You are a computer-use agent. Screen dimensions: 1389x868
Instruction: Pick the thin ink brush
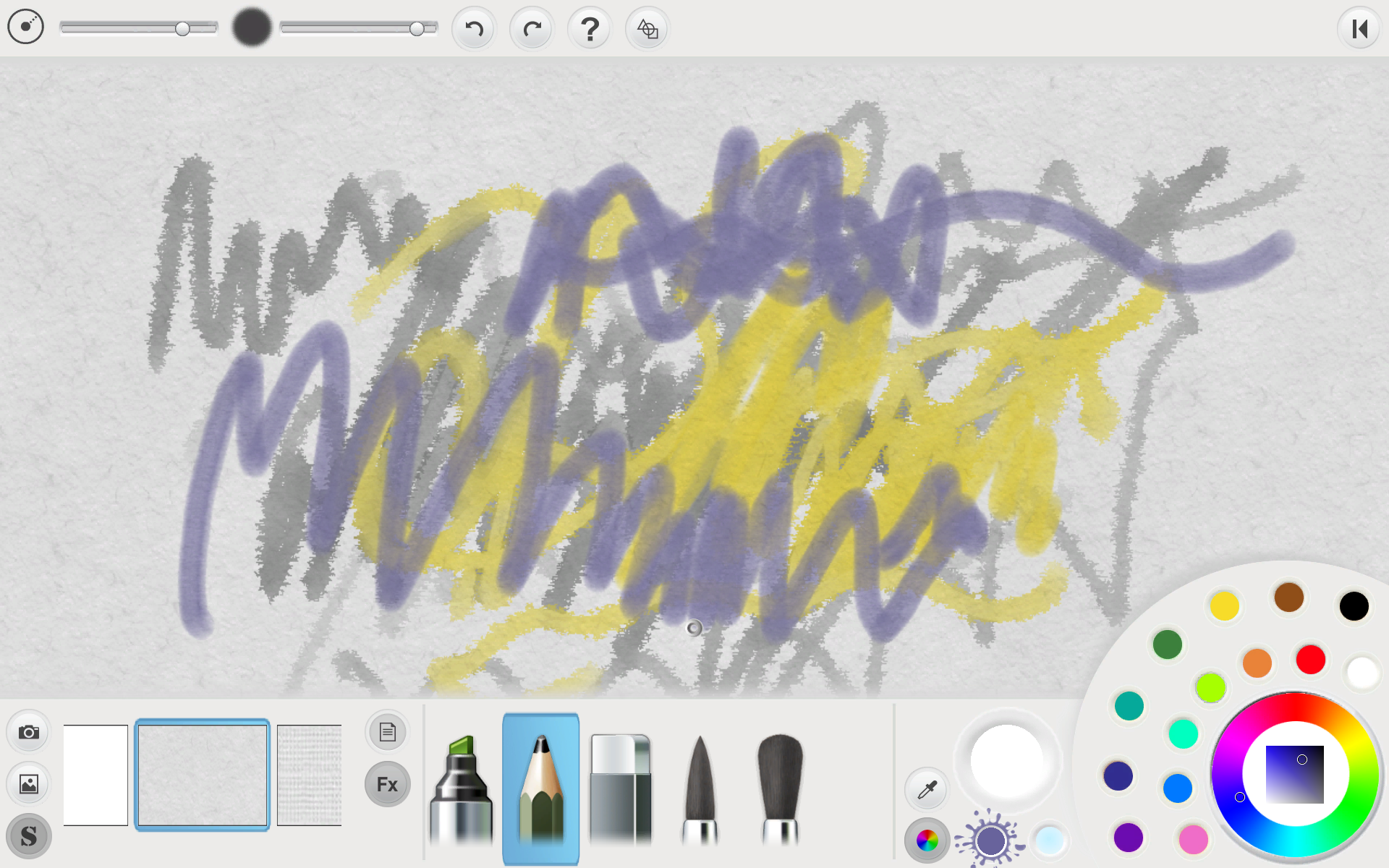(x=700, y=790)
